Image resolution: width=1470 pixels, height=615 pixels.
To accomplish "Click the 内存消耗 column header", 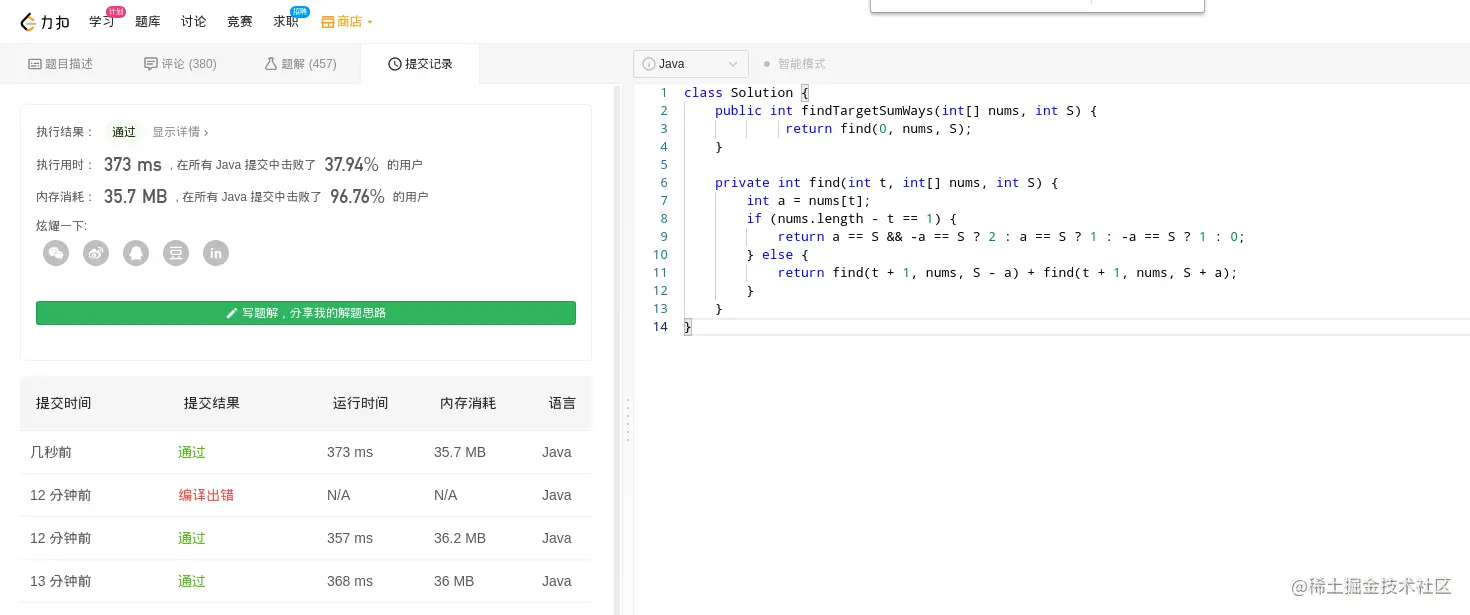I will click(468, 403).
